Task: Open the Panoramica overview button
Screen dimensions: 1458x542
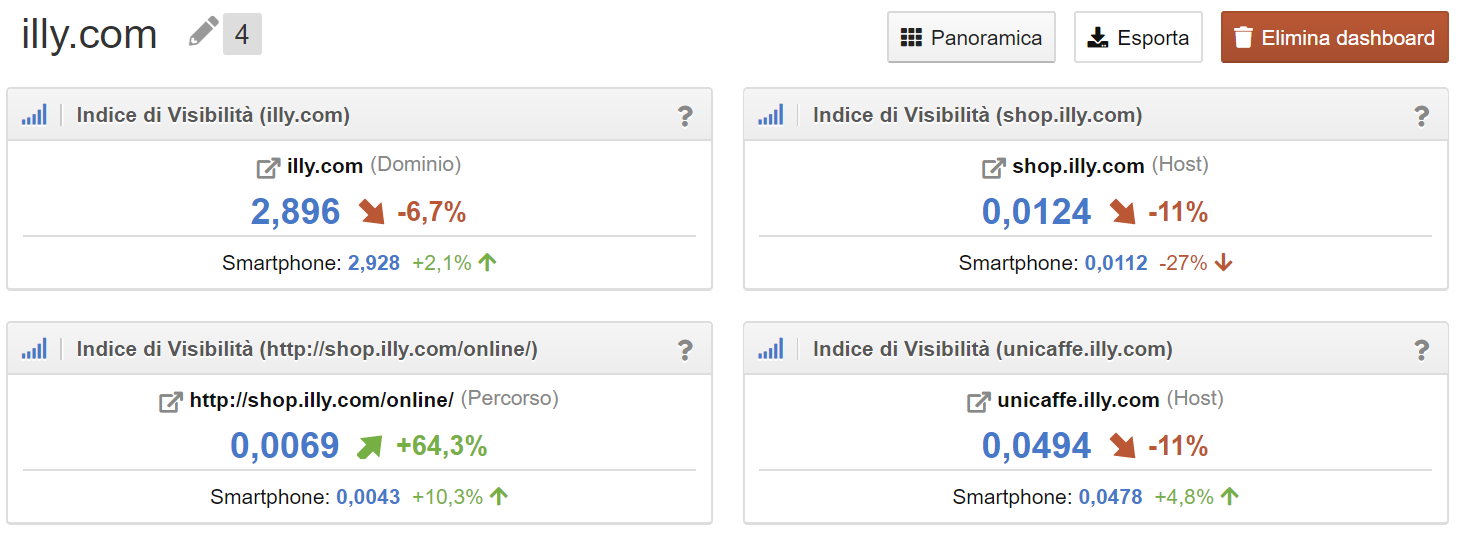Action: (x=971, y=38)
